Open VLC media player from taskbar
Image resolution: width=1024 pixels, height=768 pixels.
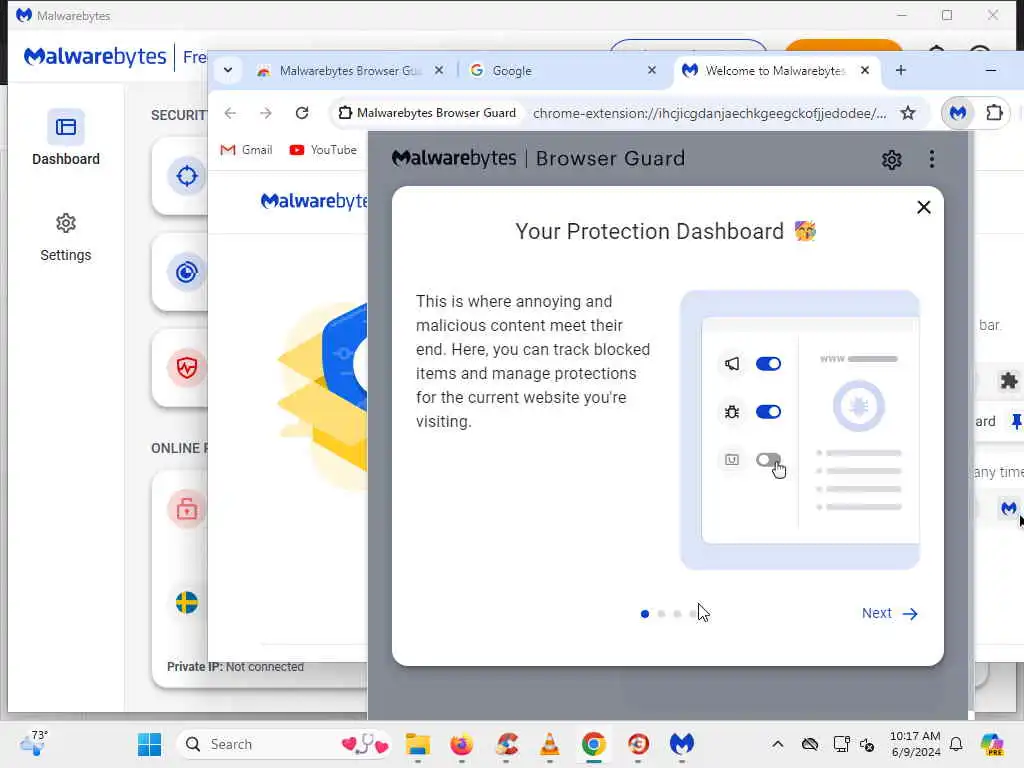click(x=550, y=744)
